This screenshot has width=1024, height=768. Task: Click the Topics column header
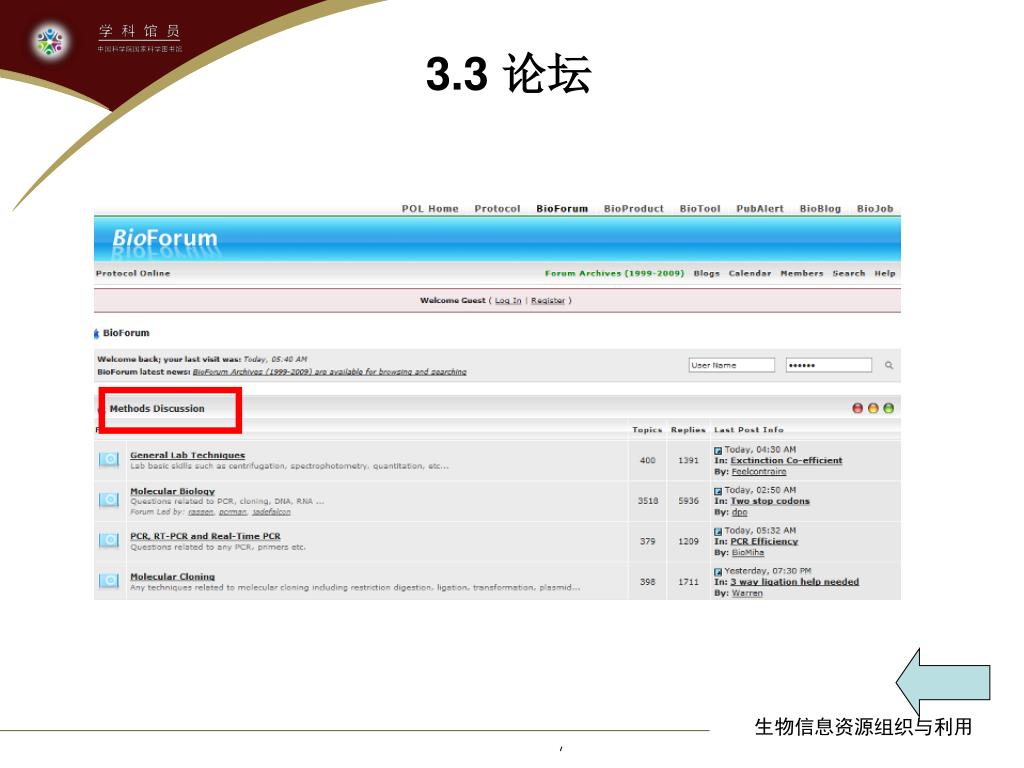click(x=647, y=430)
